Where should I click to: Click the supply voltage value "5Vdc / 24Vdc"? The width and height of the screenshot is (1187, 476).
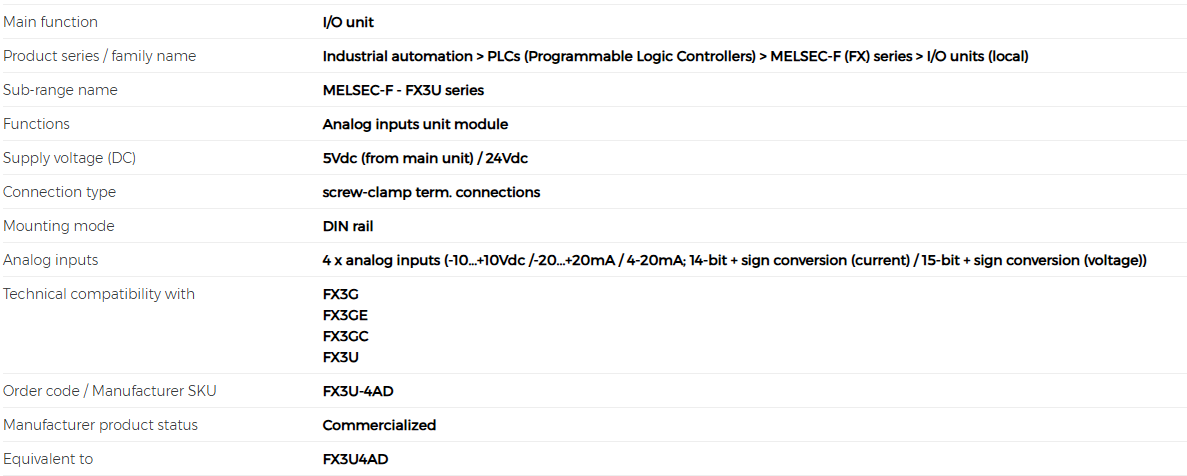pos(425,158)
